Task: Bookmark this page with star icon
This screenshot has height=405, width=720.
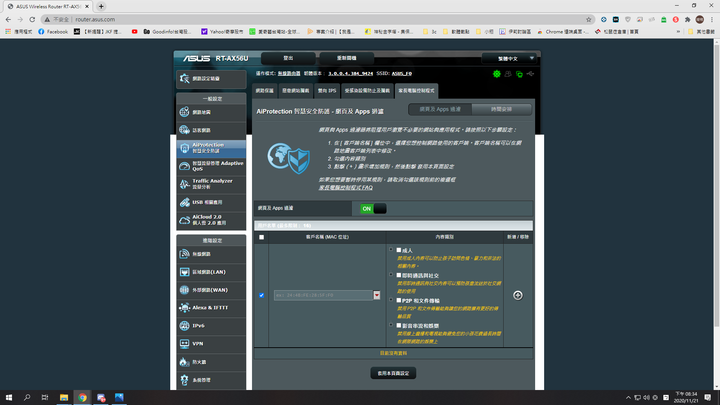Action: 589,19
